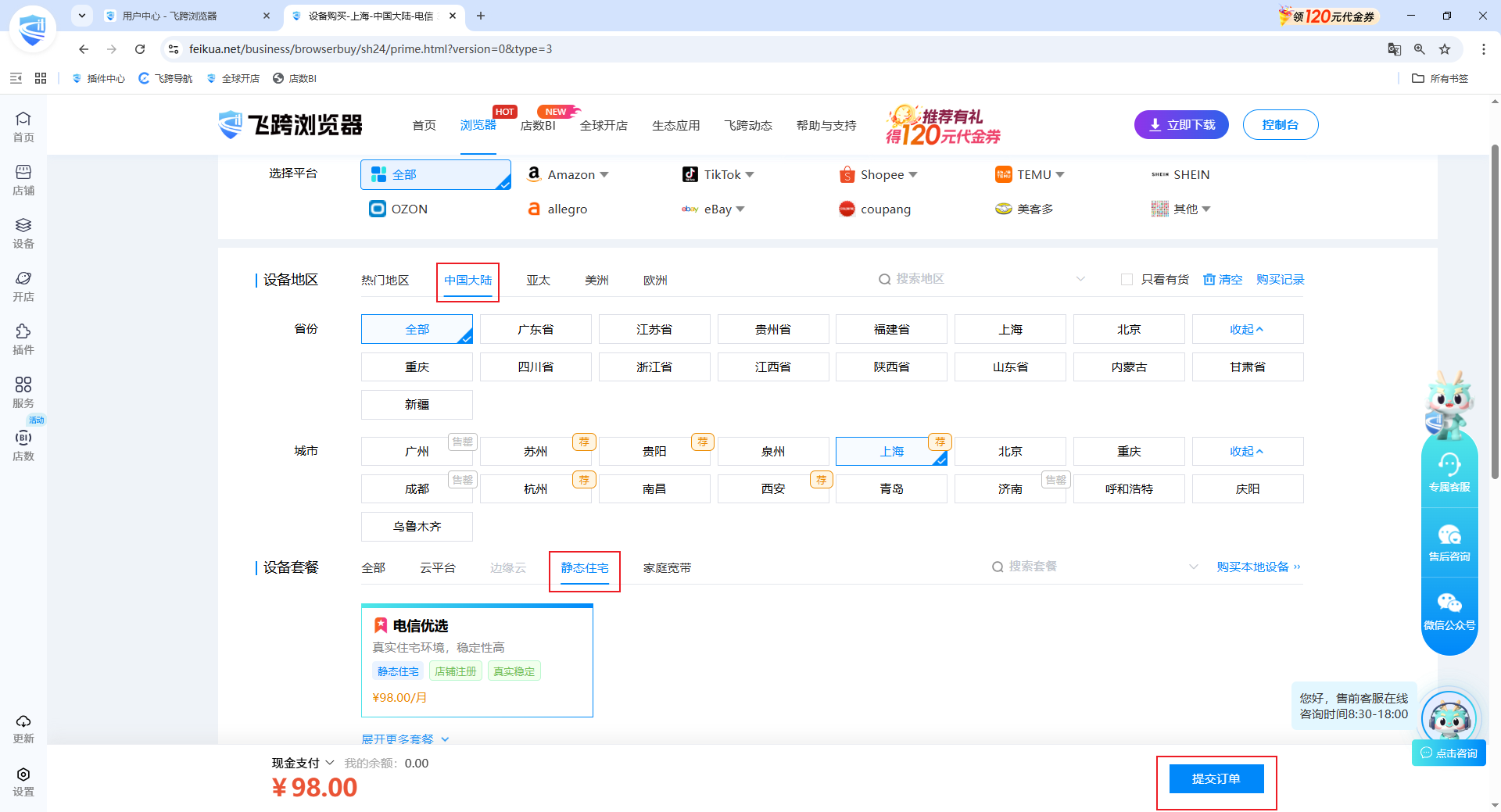
Task: Open the 现金支付 payment dropdown
Action: point(303,763)
